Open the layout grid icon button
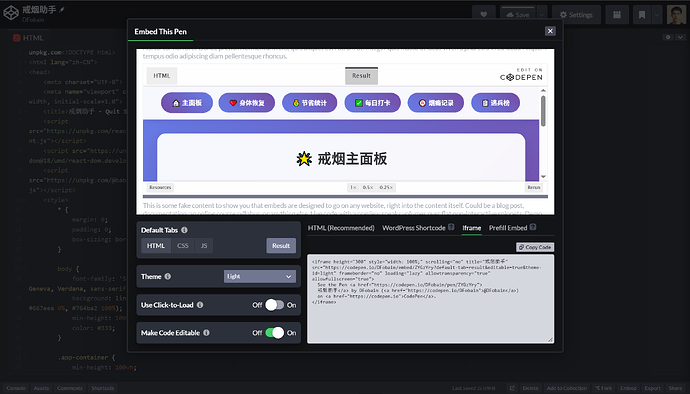 [x=617, y=15]
